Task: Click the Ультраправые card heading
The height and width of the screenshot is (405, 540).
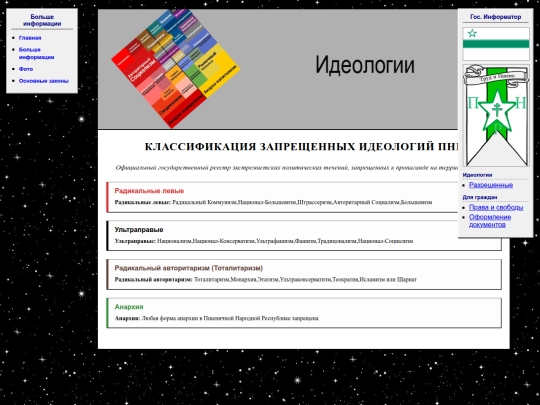Action: [139, 230]
